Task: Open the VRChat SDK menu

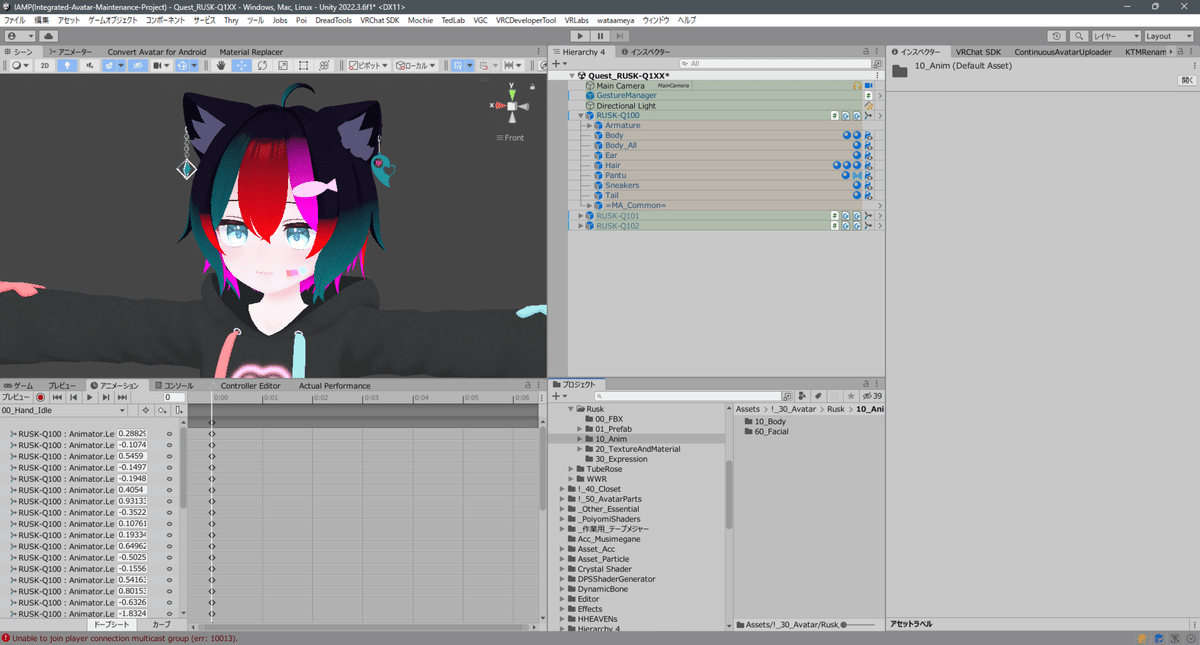Action: point(381,20)
